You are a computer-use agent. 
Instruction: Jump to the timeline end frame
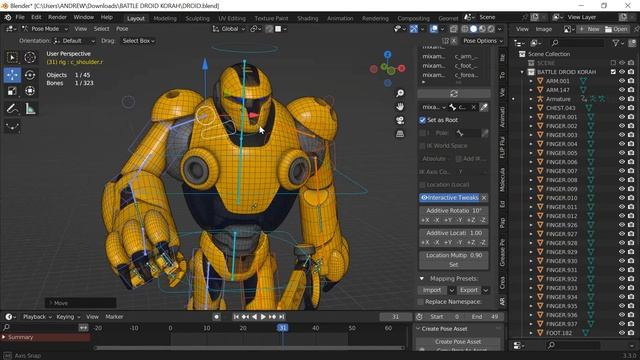tap(282, 317)
